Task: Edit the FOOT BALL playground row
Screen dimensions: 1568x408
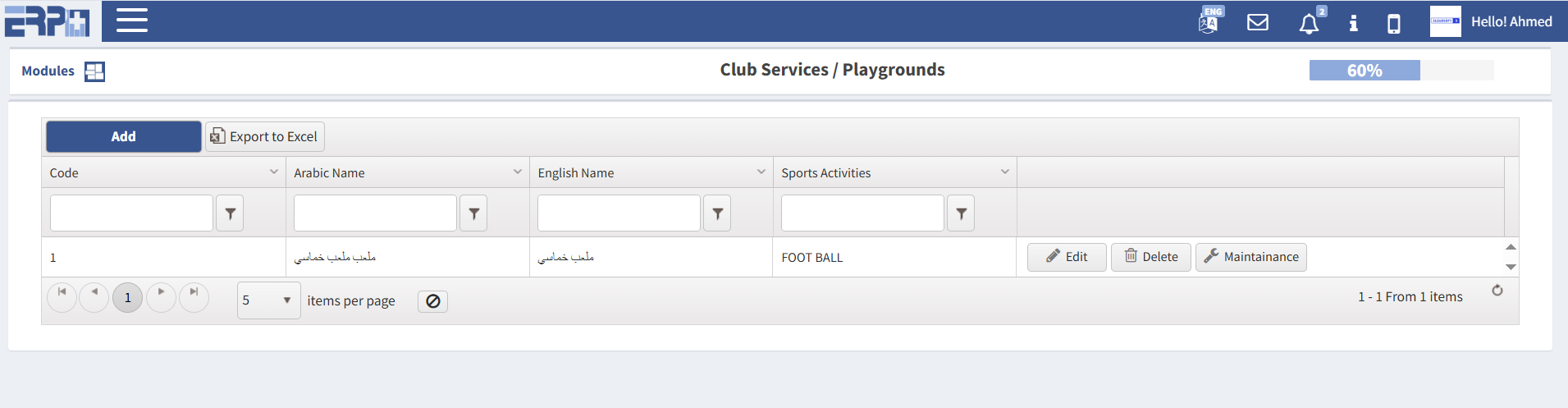Action: point(1066,257)
